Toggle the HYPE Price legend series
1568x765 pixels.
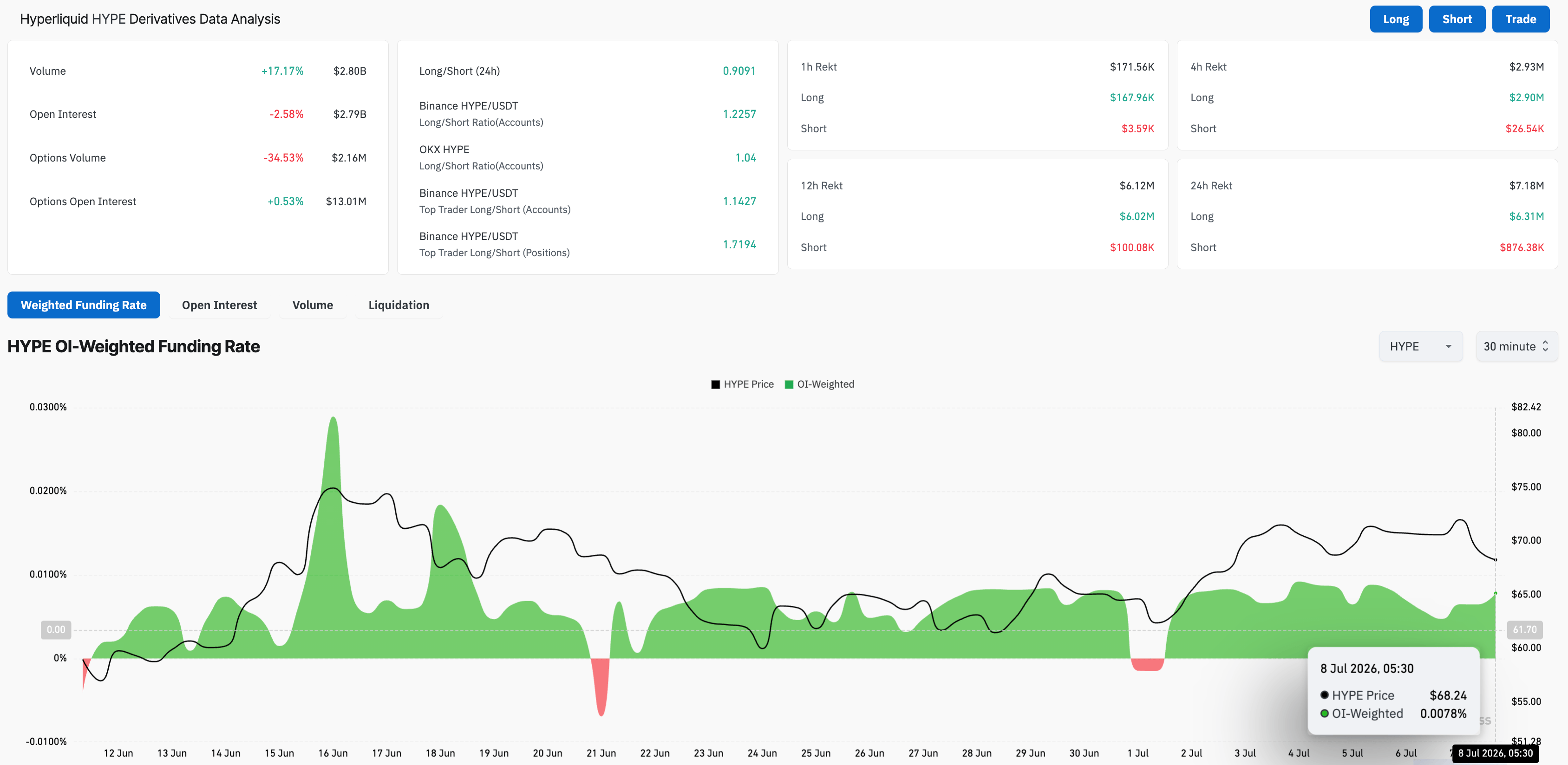[742, 384]
